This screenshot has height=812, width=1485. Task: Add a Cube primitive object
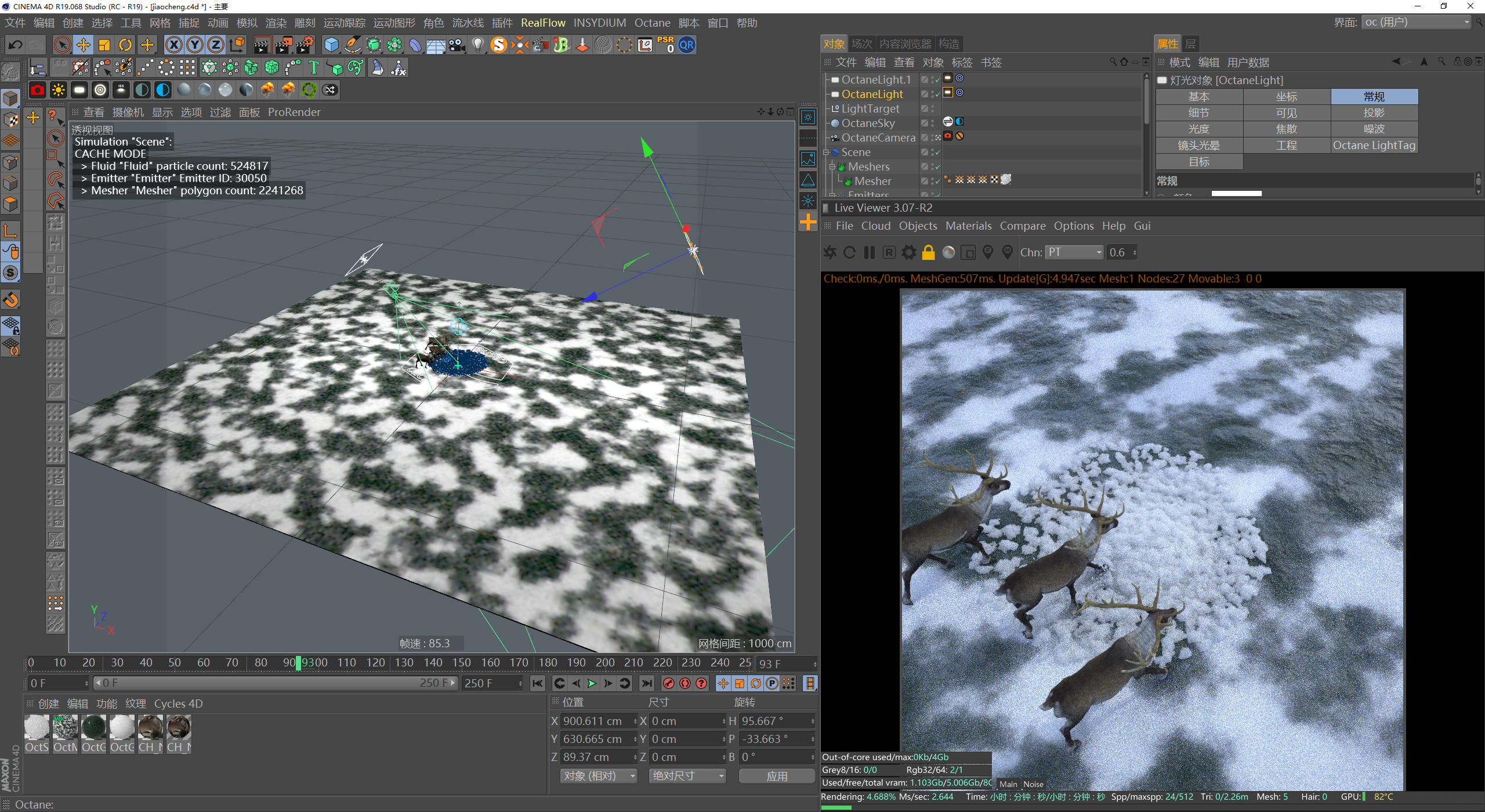coord(331,45)
